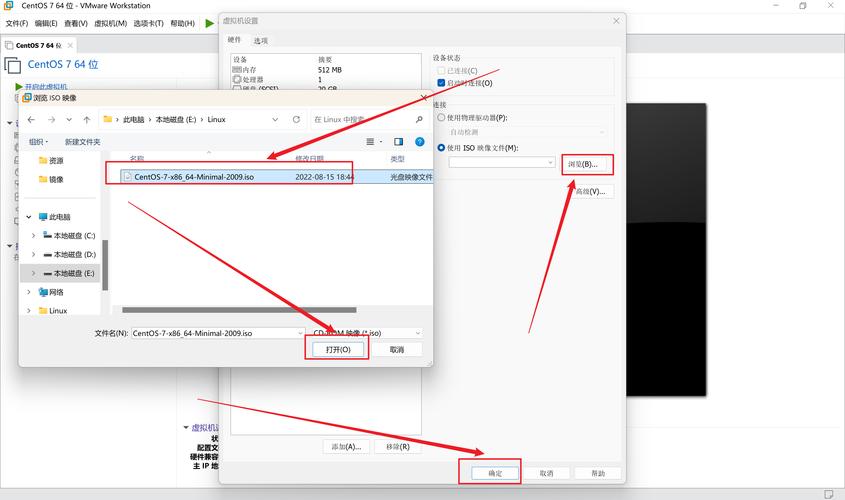Expand the 本地磁盘 (C:) tree node
The height and width of the screenshot is (500, 845).
pos(33,236)
